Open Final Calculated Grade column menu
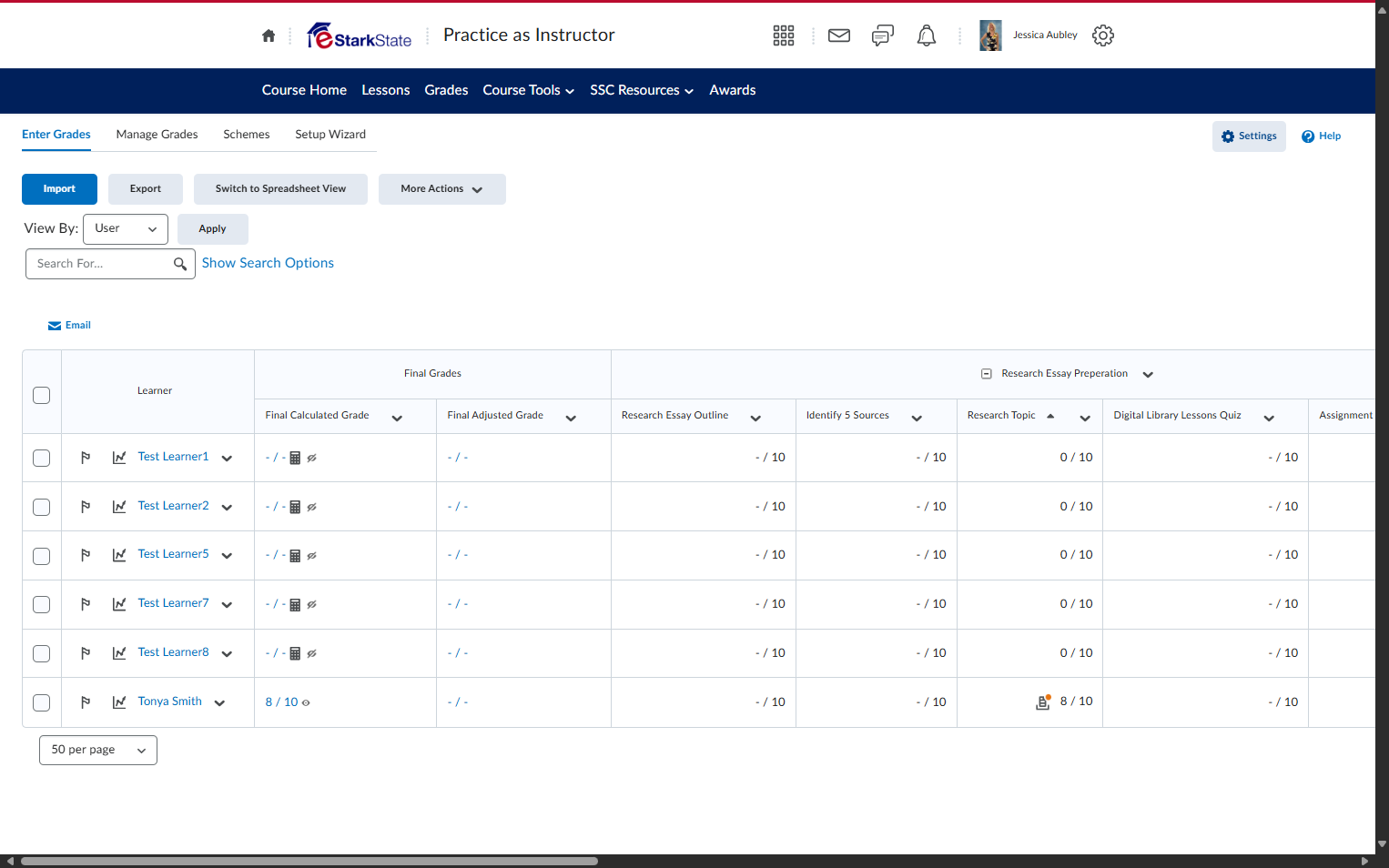 397,418
